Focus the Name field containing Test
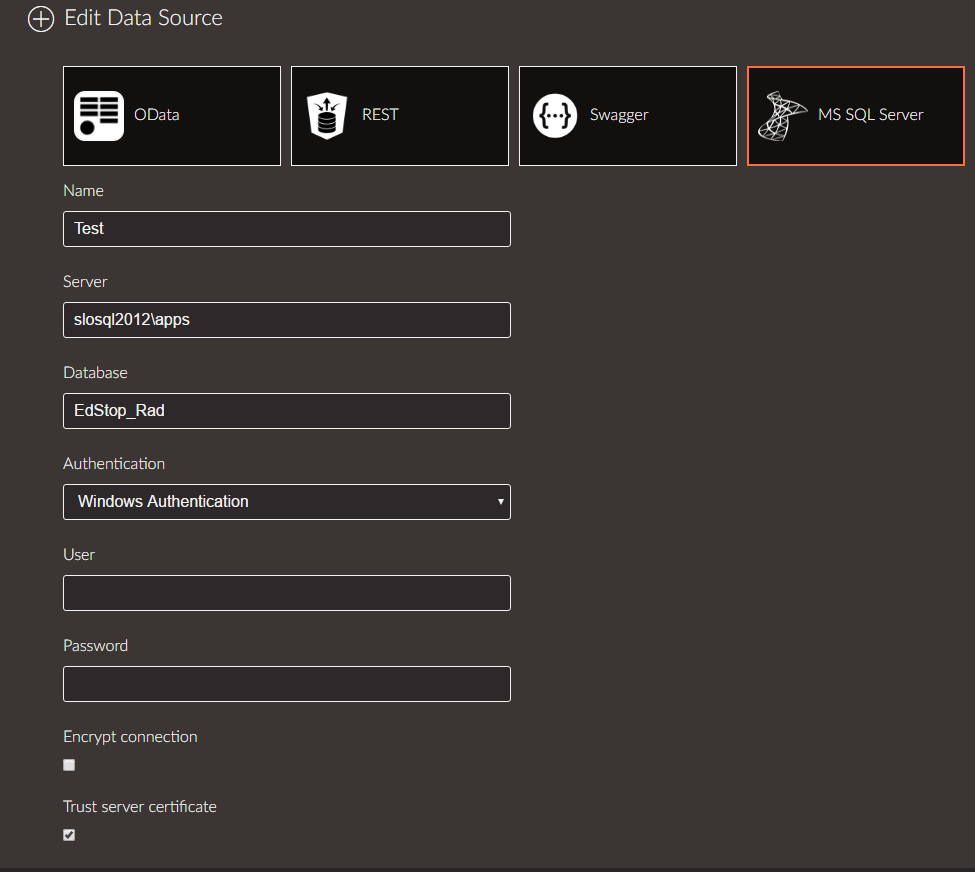The width and height of the screenshot is (975, 872). [x=287, y=229]
